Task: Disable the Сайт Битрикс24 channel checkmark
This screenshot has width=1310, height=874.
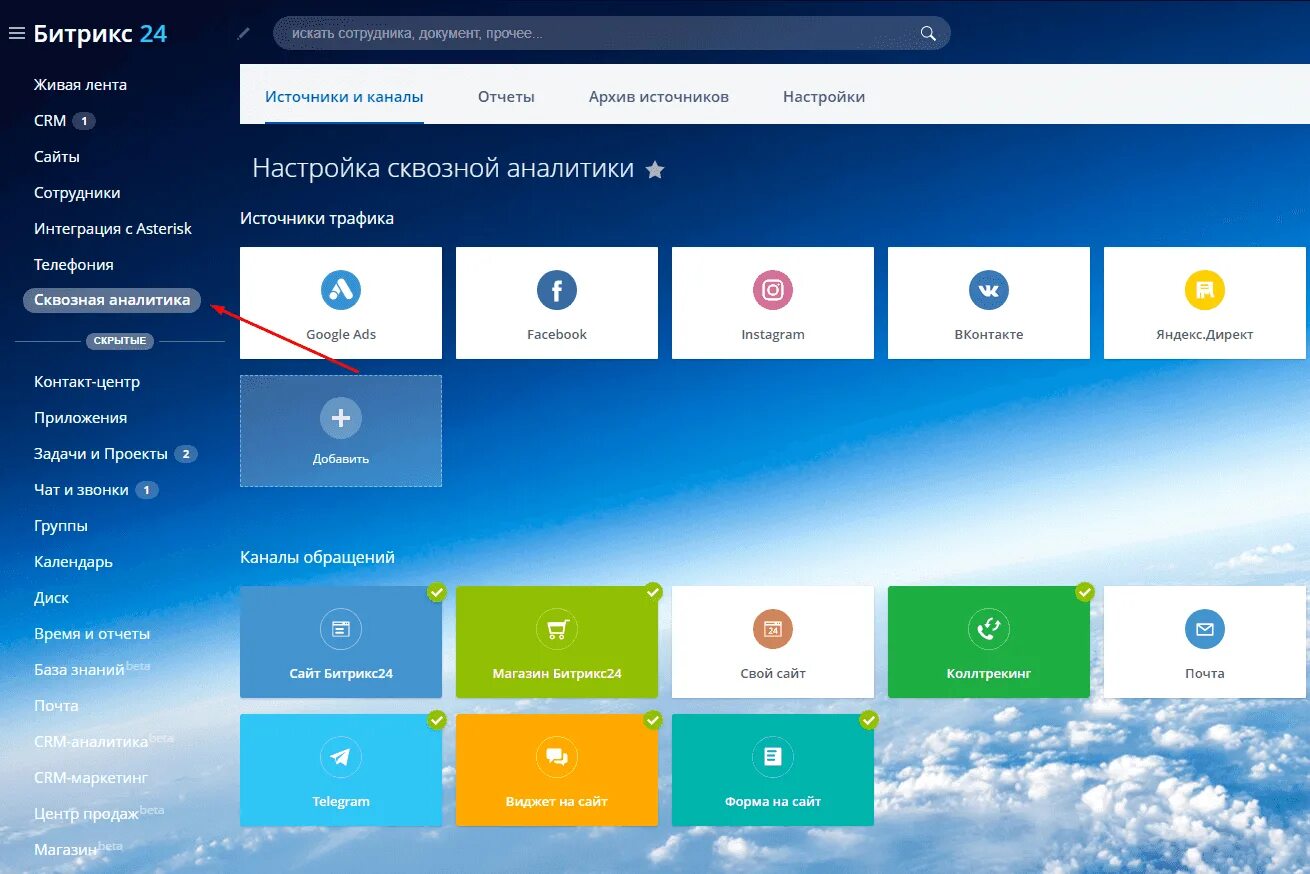Action: click(436, 593)
